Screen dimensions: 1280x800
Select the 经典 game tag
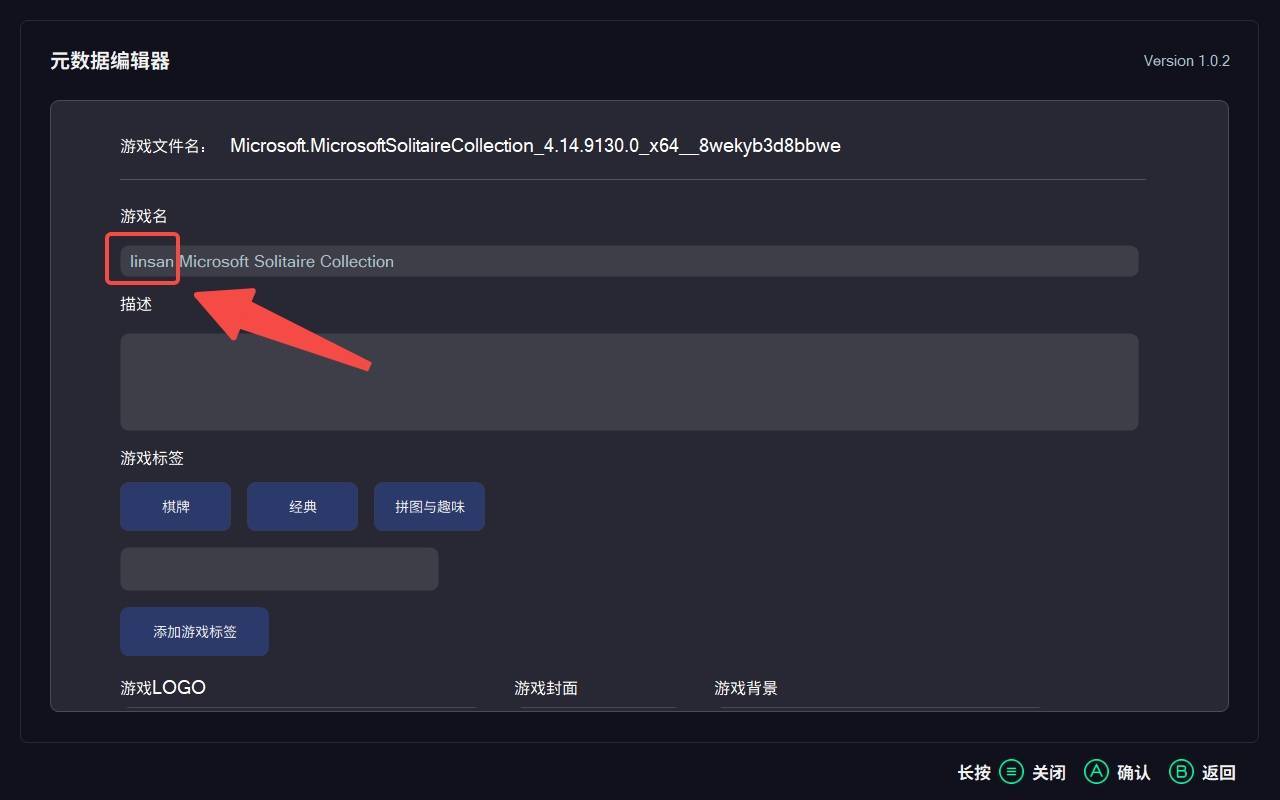click(302, 507)
